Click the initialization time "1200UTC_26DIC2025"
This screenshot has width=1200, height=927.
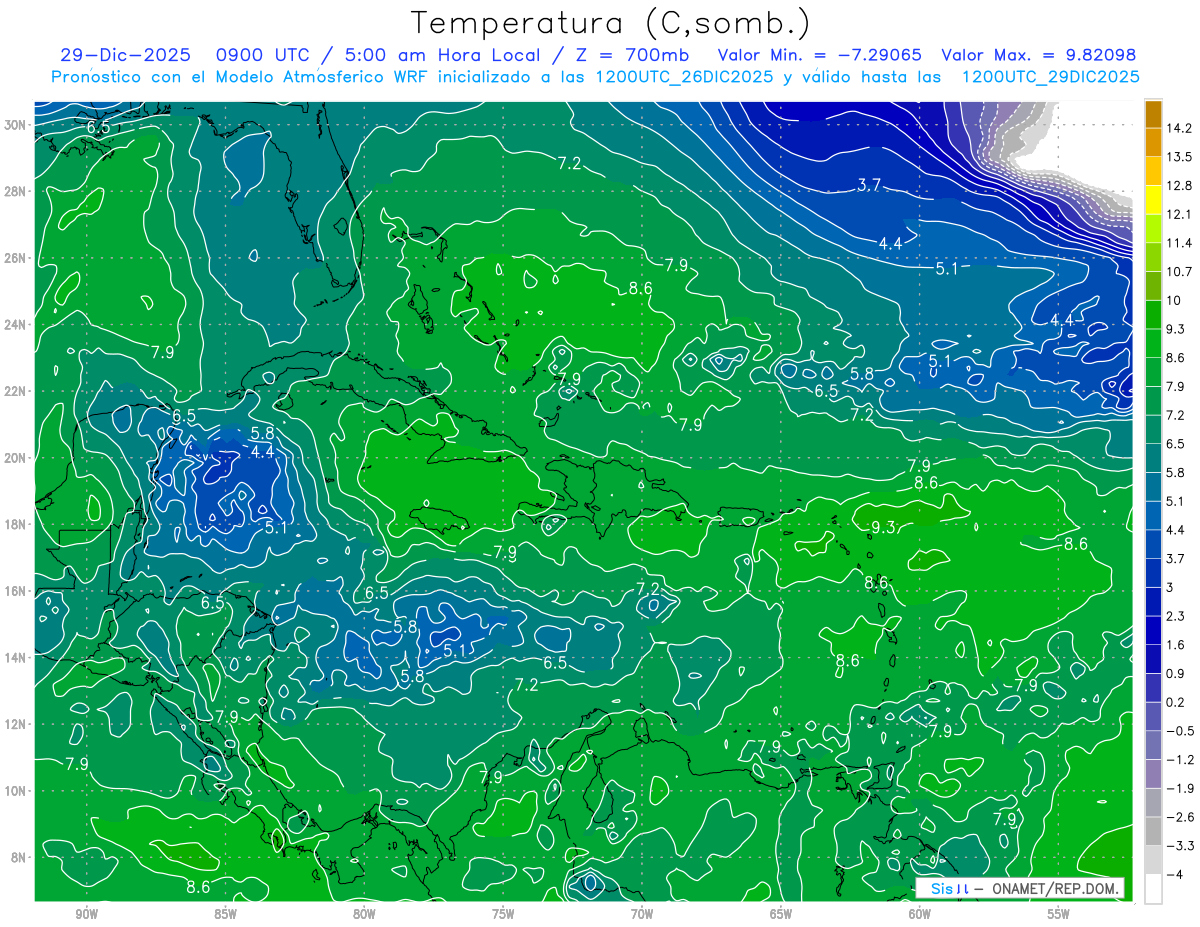coord(683,77)
